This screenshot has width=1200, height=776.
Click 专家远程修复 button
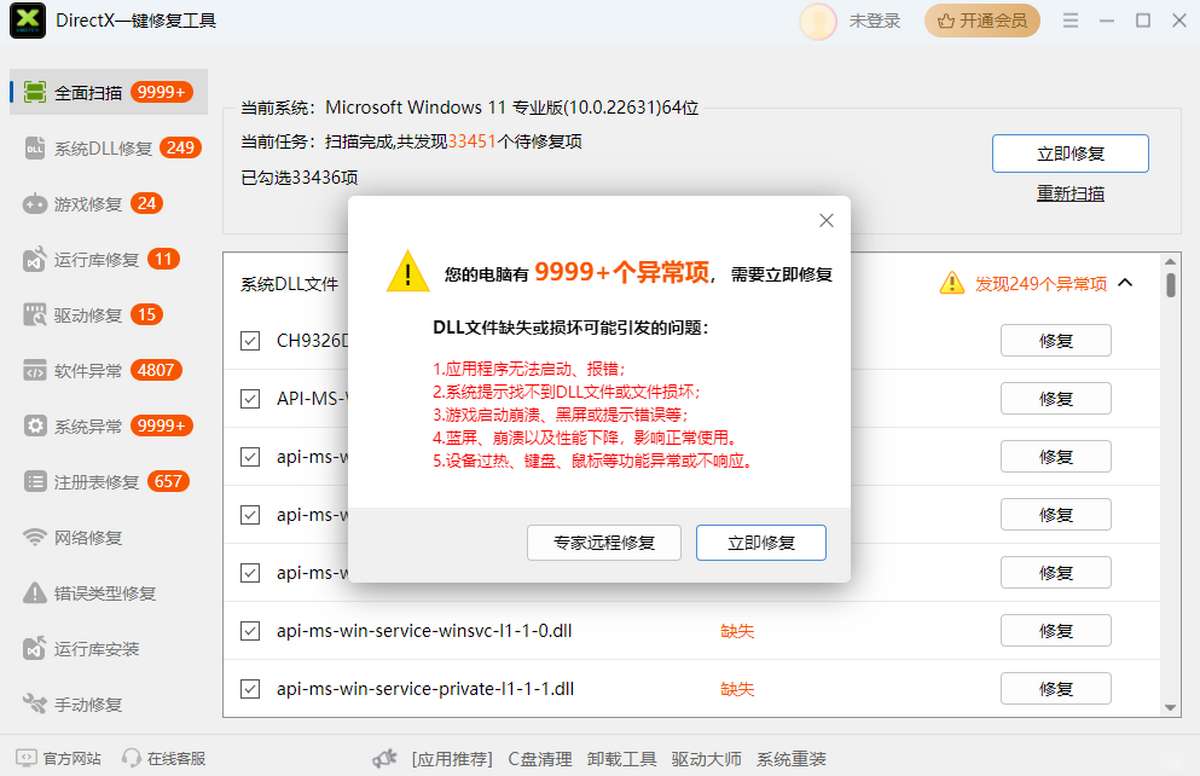tap(604, 543)
